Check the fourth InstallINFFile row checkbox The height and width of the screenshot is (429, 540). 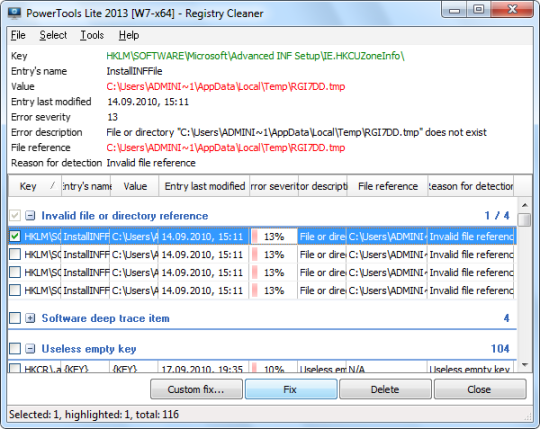point(15,290)
